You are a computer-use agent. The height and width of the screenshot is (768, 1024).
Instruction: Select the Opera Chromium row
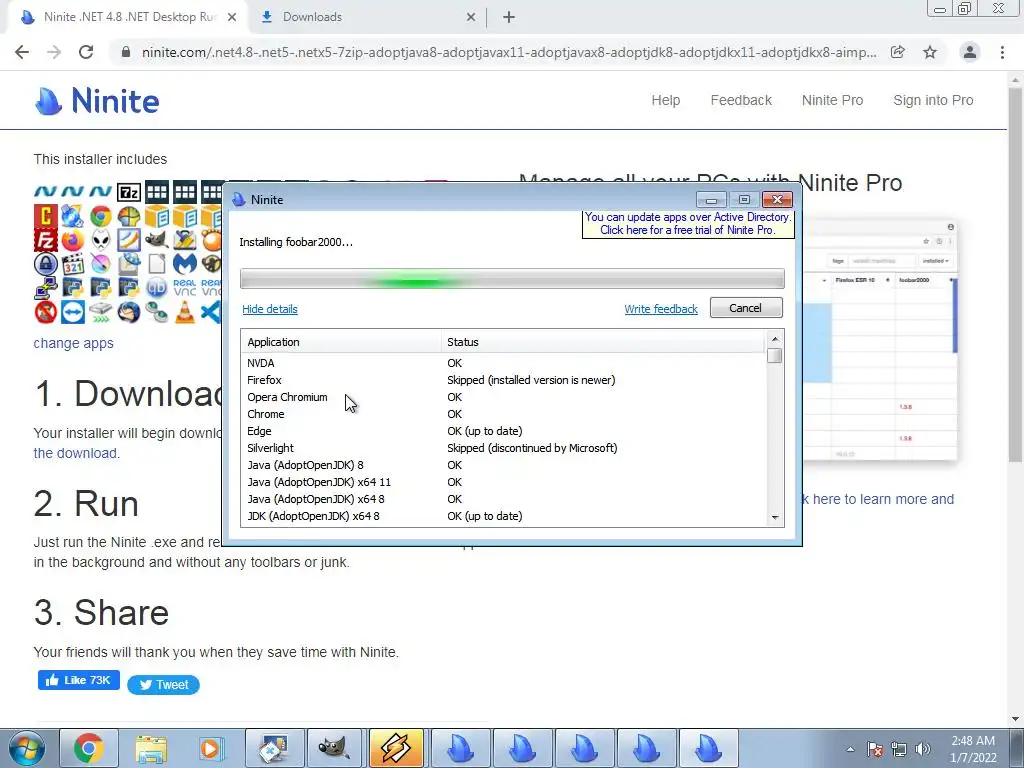pyautogui.click(x=503, y=397)
